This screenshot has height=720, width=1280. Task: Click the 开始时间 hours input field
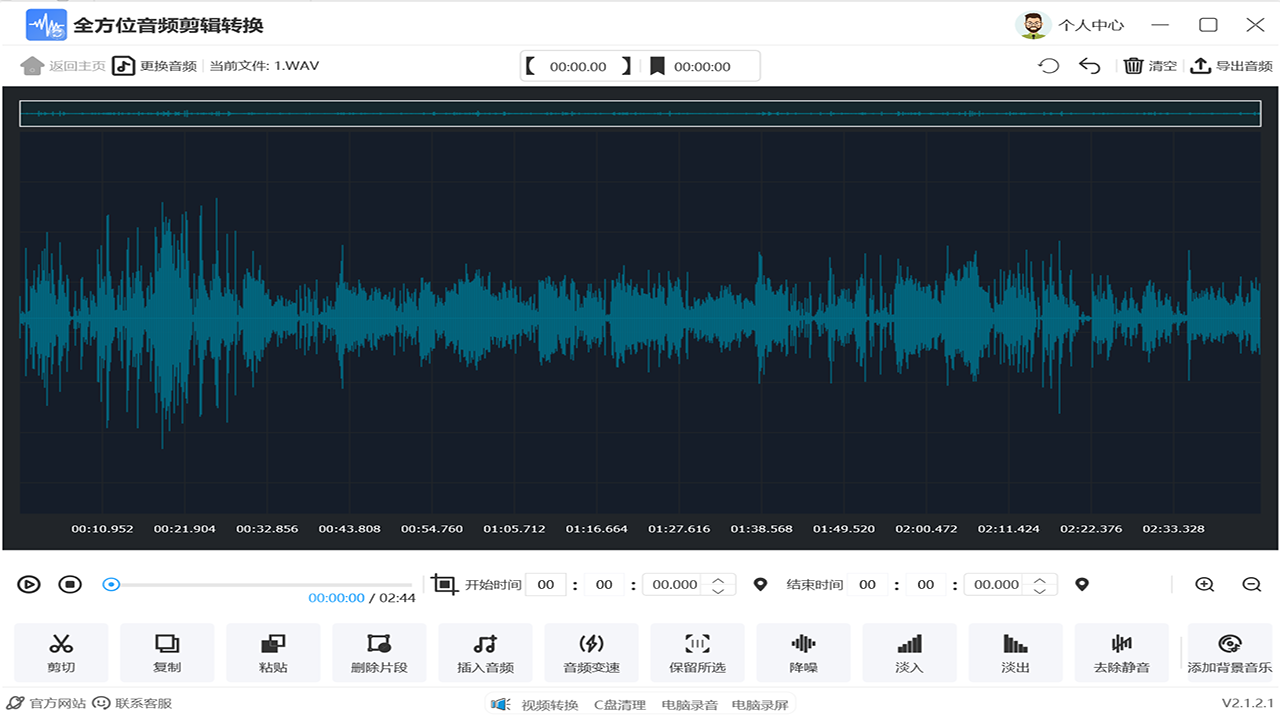(546, 585)
